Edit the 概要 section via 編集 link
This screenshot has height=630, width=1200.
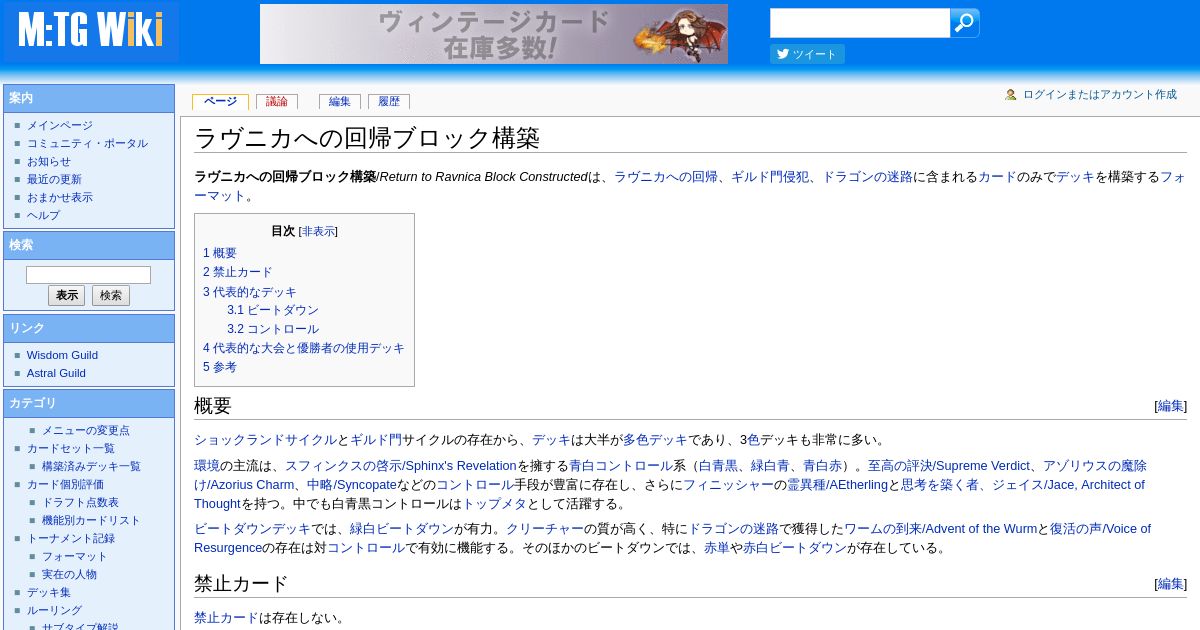pos(1170,406)
